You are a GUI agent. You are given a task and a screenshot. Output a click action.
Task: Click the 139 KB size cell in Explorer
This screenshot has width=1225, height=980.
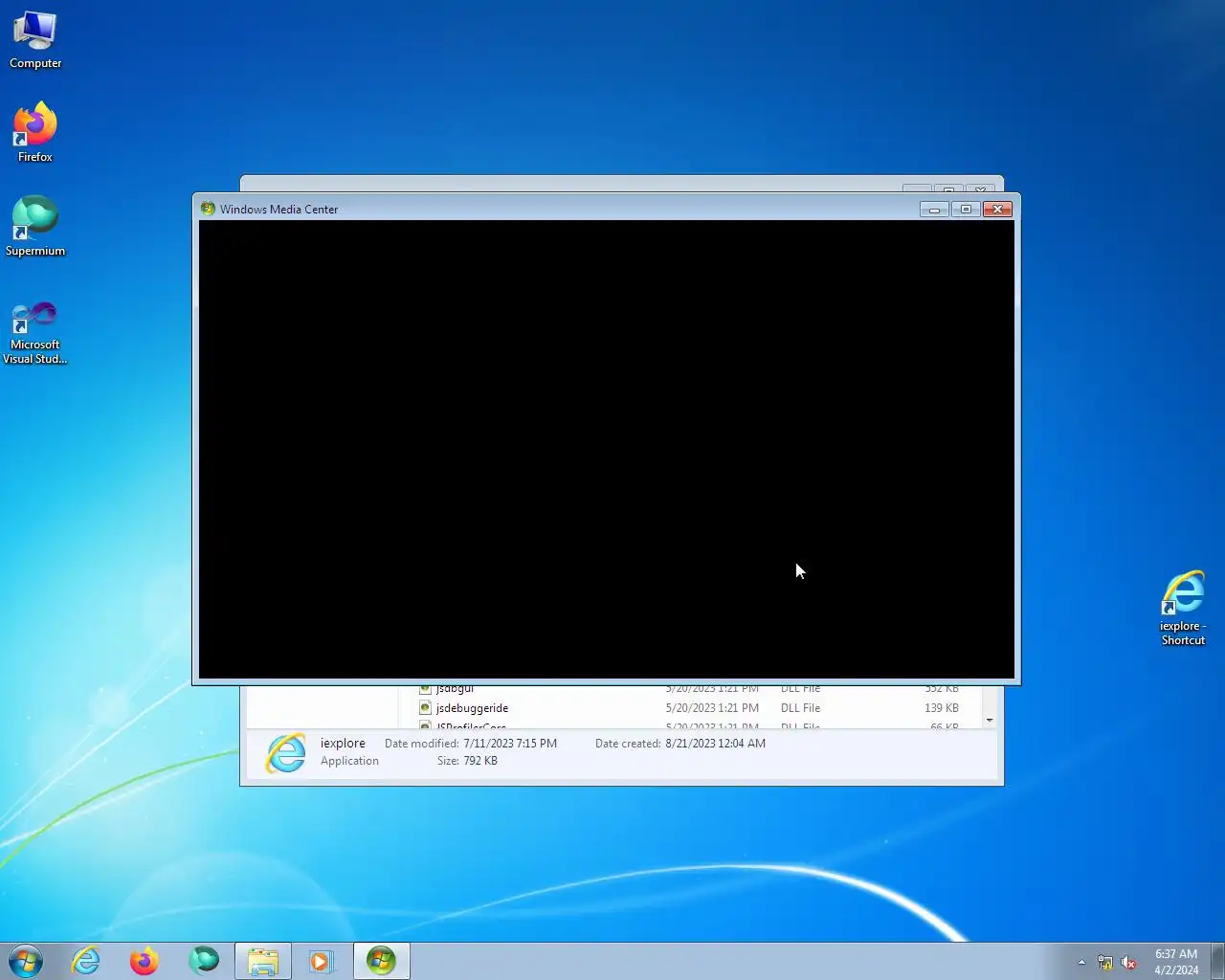(x=942, y=708)
